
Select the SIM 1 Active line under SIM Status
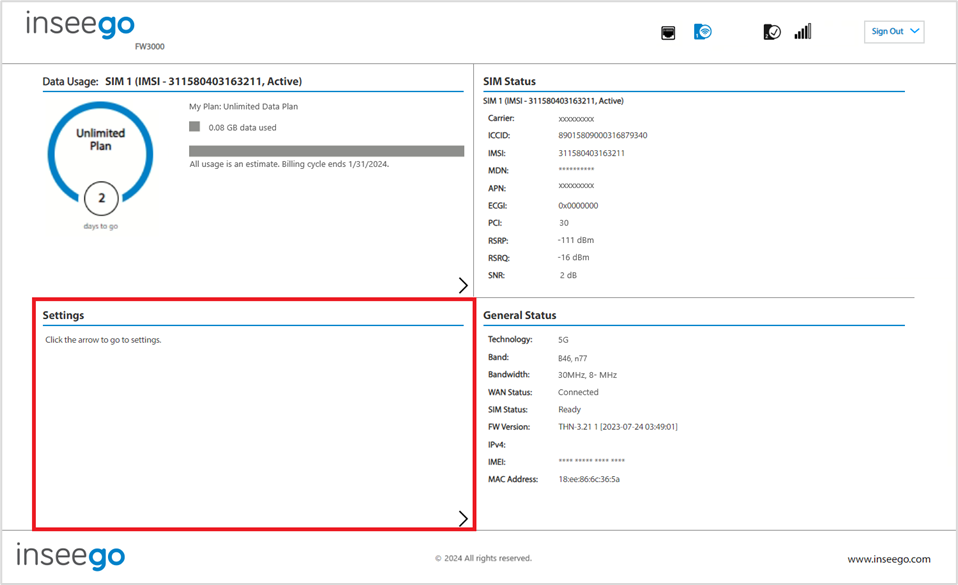[553, 101]
